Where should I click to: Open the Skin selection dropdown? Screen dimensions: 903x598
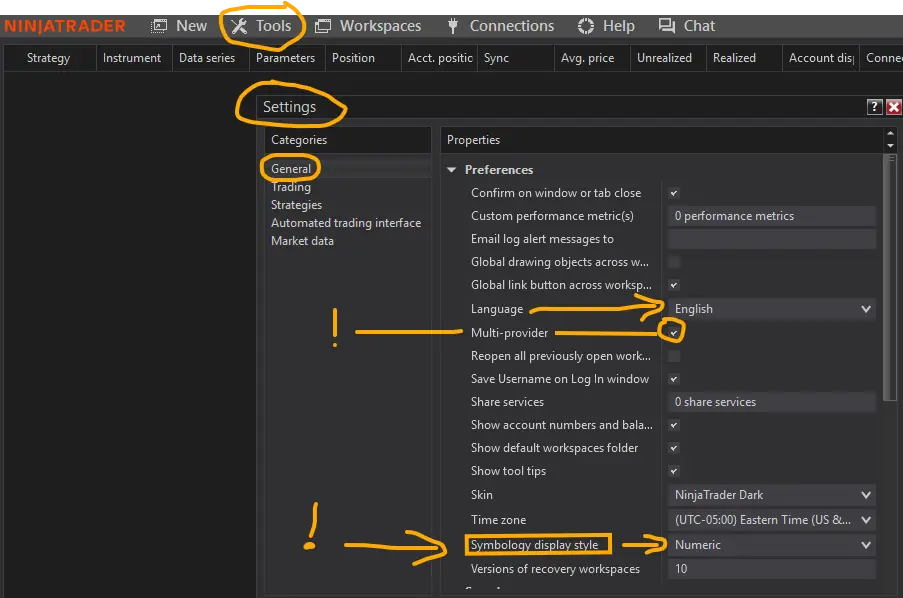coord(770,494)
